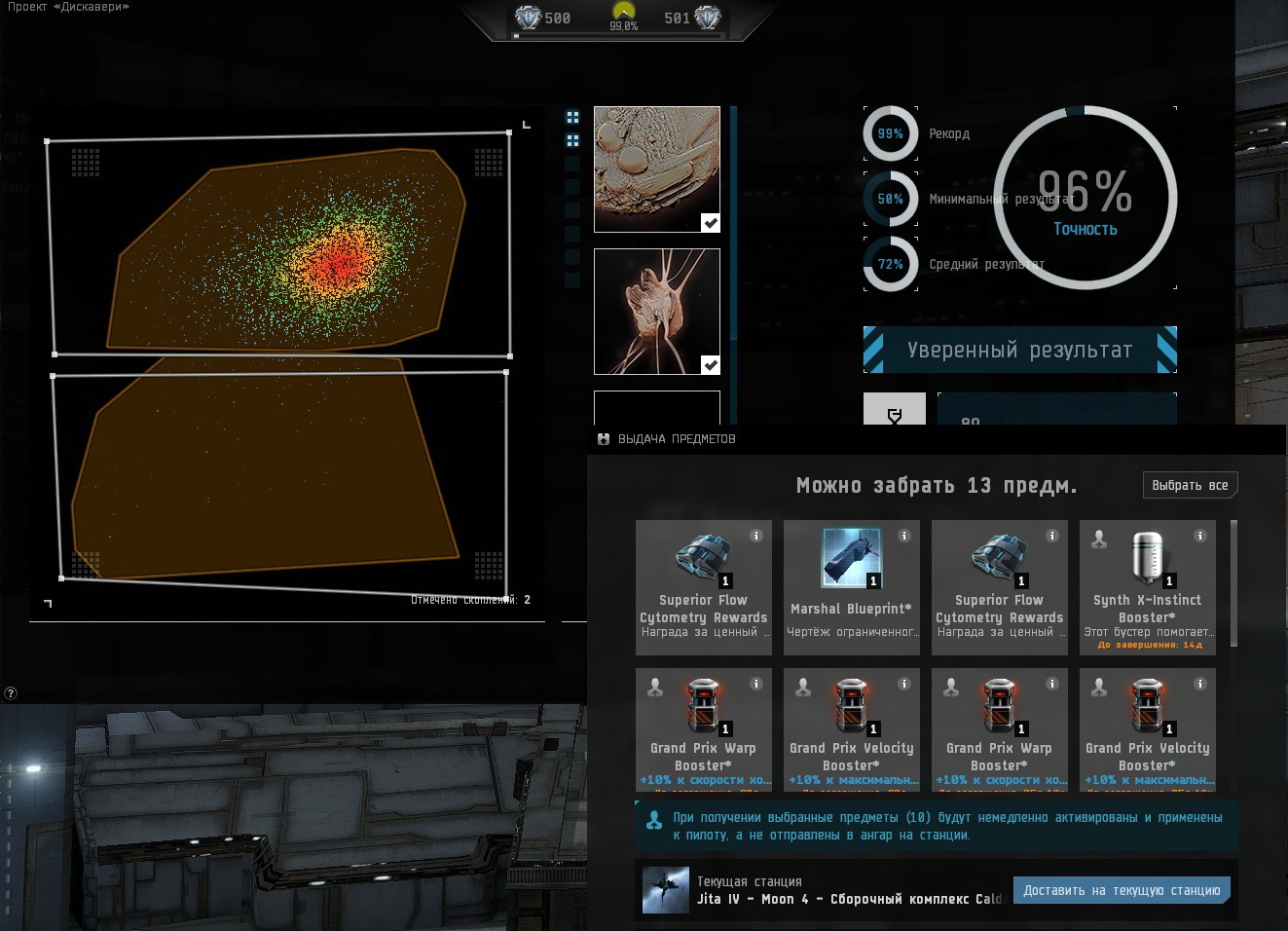
Task: Click first Grand Prix Warp Booster icon
Action: [x=704, y=705]
